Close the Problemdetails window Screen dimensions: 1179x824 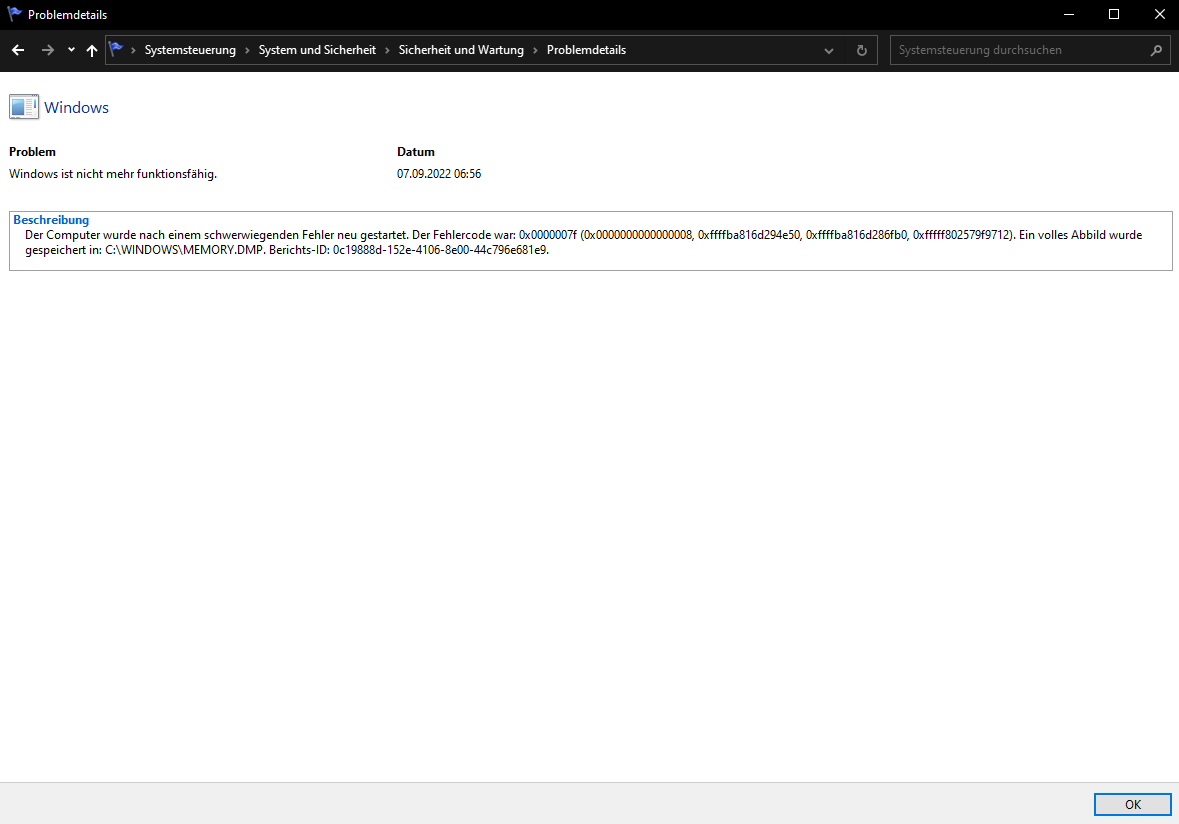click(x=1159, y=14)
